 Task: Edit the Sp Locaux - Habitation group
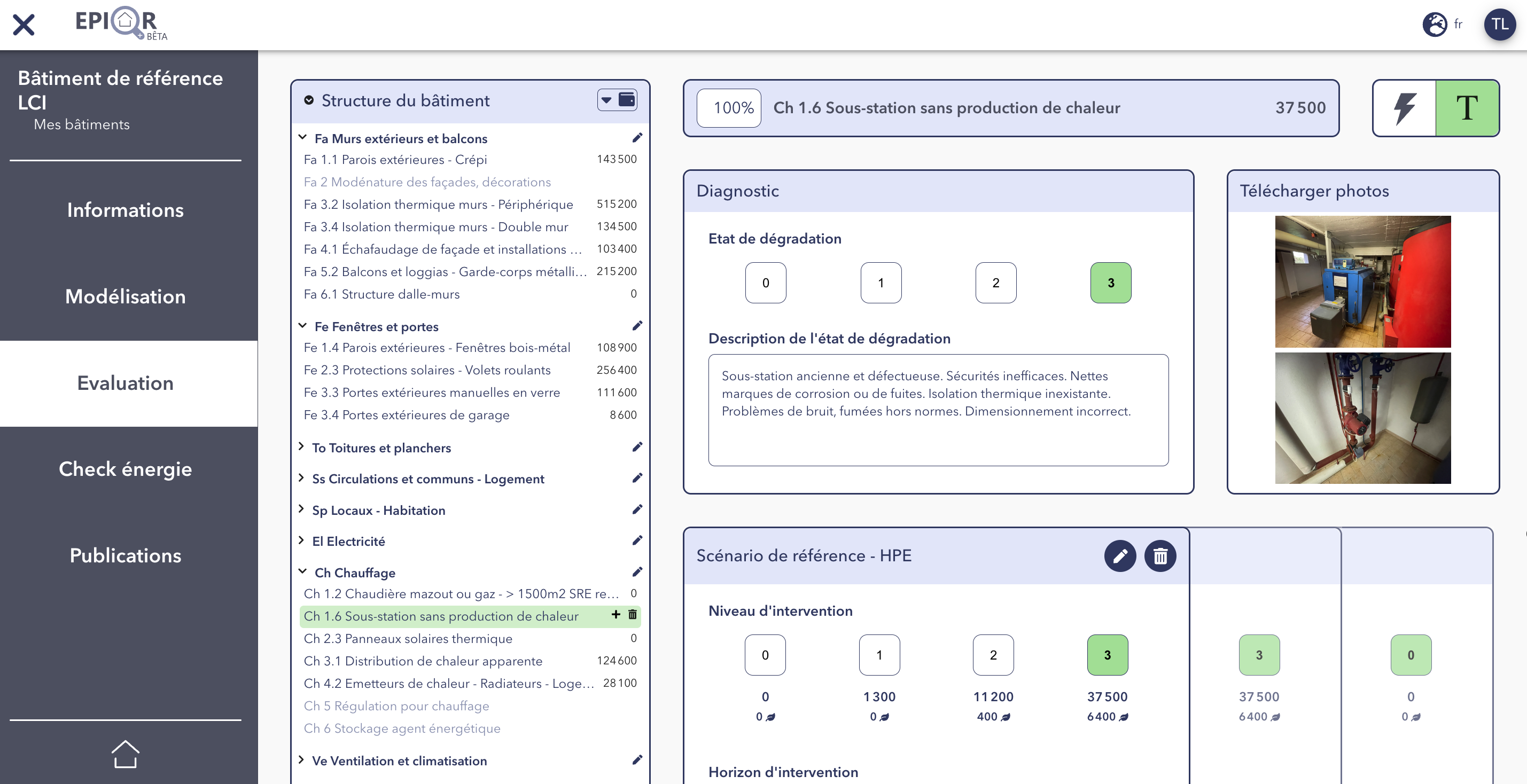[x=637, y=509]
